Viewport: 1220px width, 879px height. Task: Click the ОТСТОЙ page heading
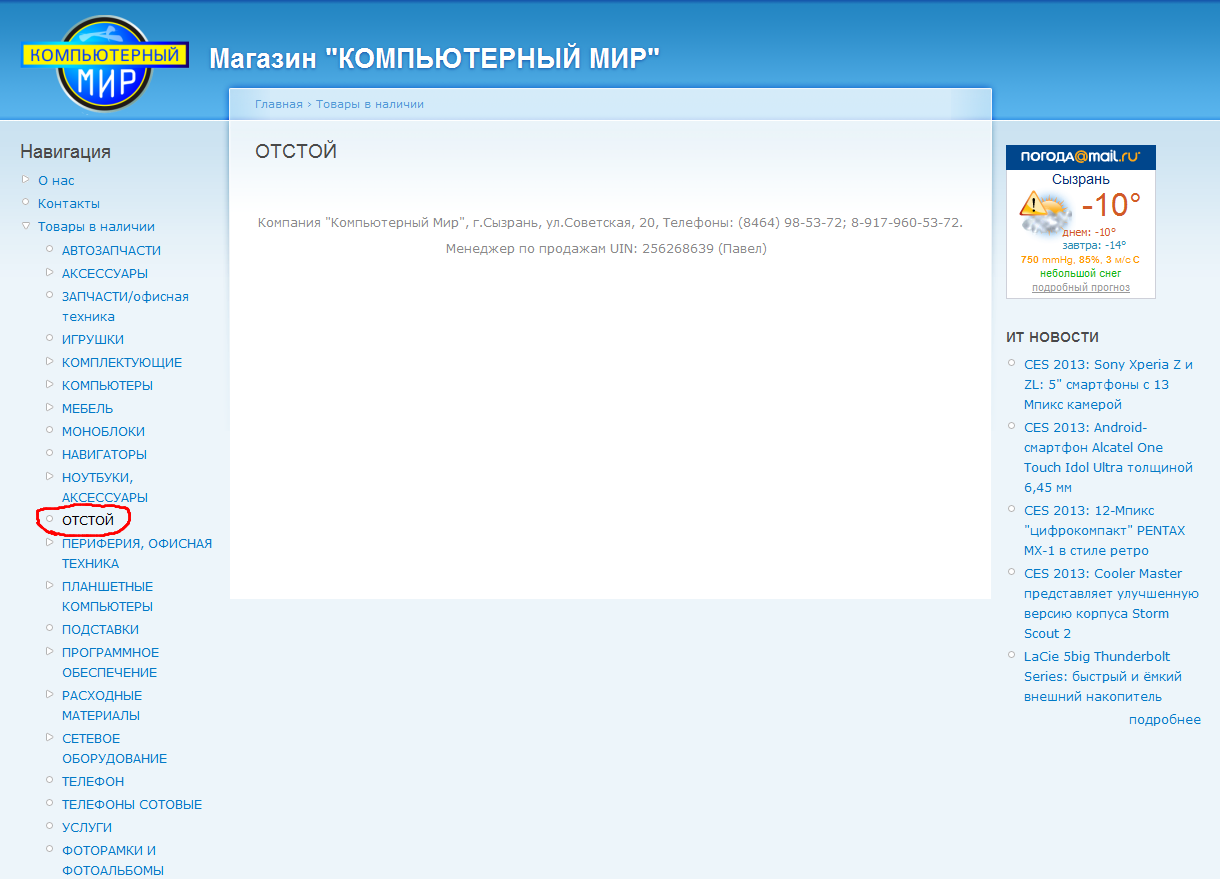296,152
